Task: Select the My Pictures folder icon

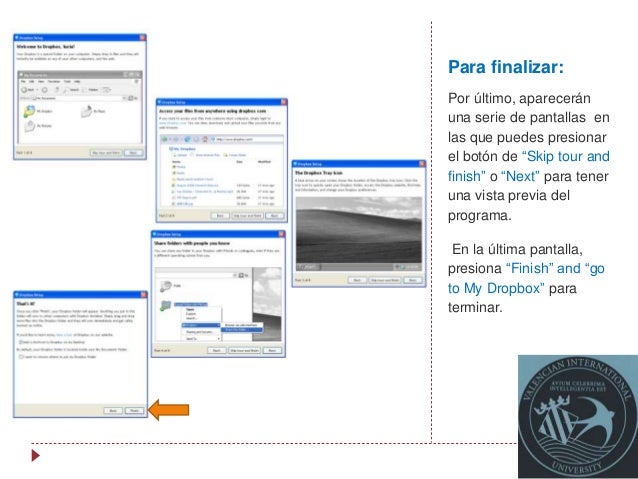Action: click(30, 126)
